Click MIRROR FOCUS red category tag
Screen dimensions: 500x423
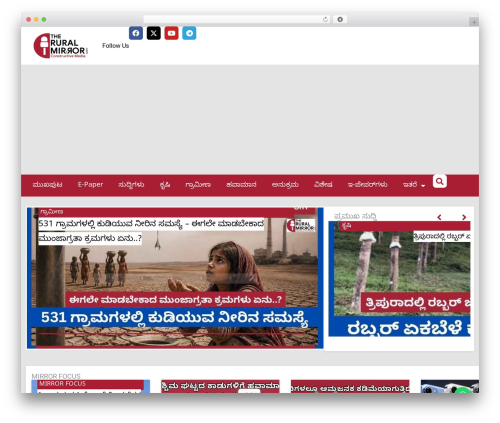(x=62, y=384)
